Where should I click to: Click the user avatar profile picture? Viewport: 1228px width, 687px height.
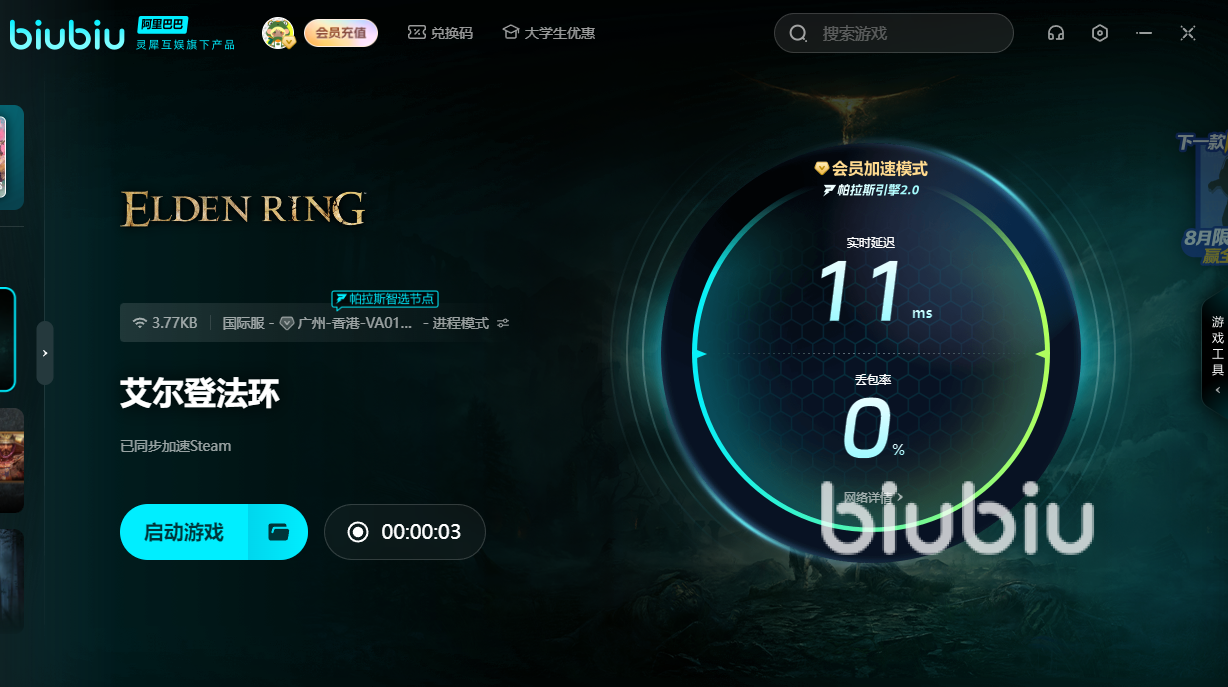coord(278,33)
